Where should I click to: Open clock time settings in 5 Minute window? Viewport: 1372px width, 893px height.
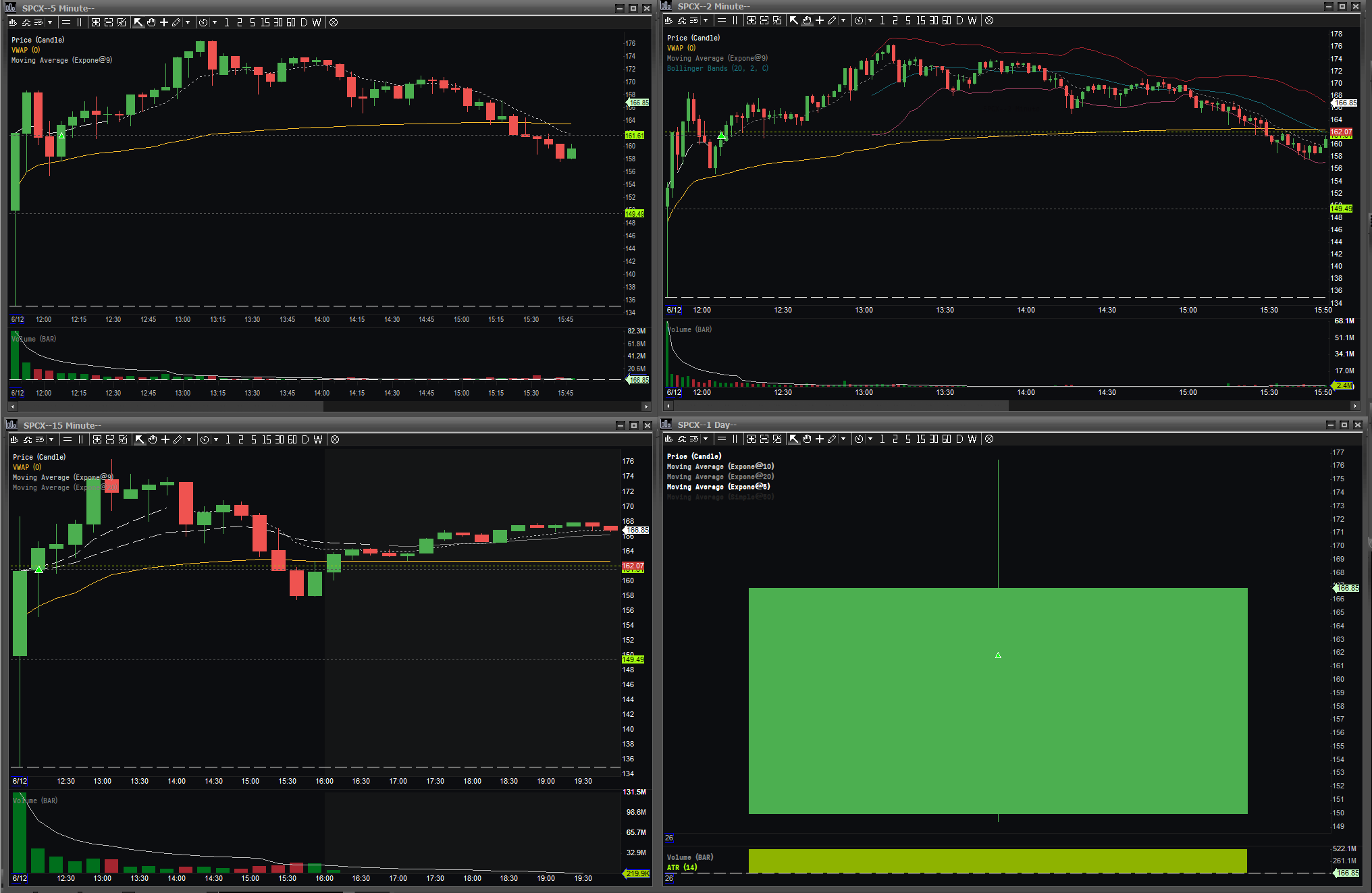[203, 22]
